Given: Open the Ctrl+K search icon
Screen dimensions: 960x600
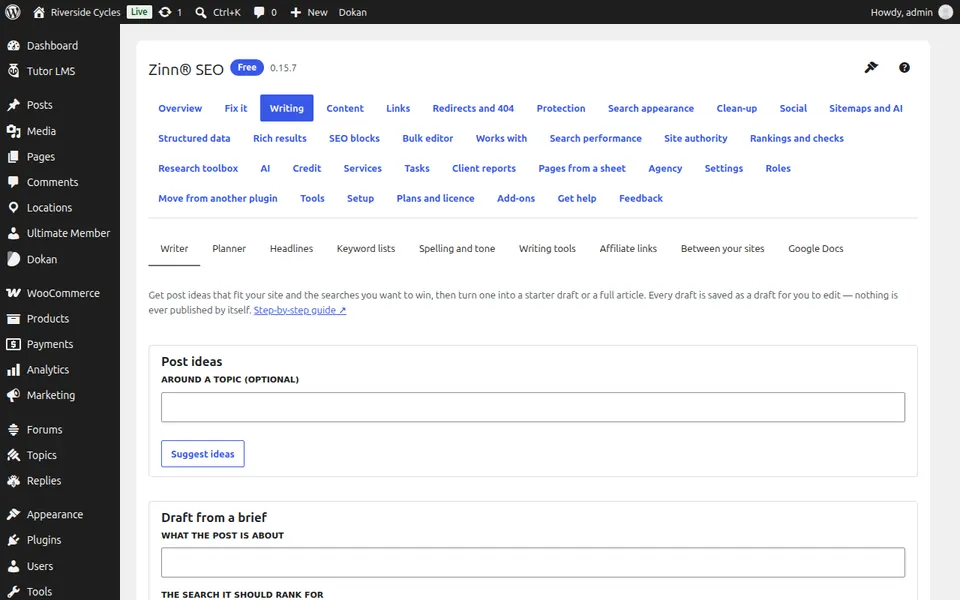Looking at the screenshot, I should pyautogui.click(x=201, y=12).
